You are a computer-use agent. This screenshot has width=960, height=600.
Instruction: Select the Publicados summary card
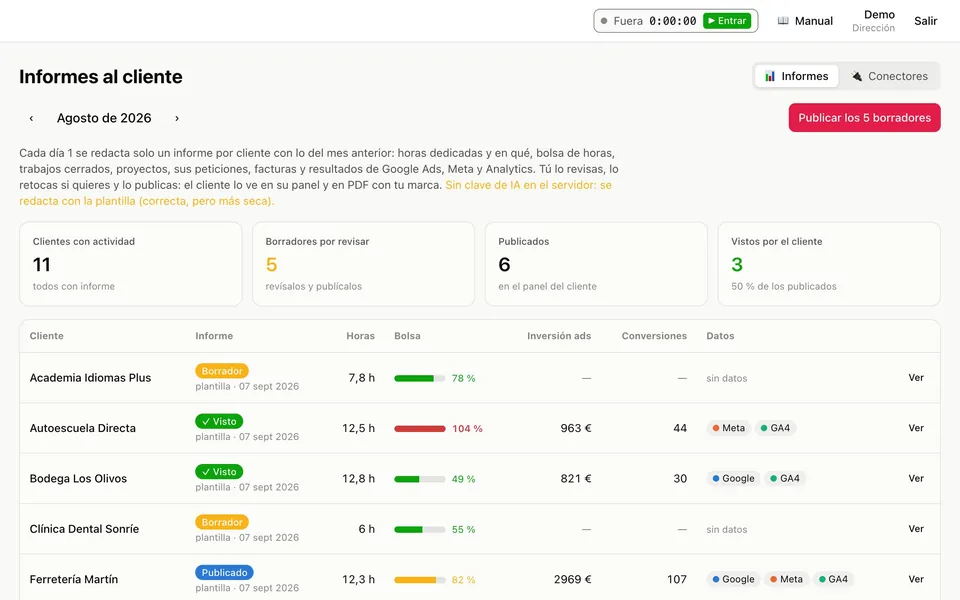click(596, 264)
